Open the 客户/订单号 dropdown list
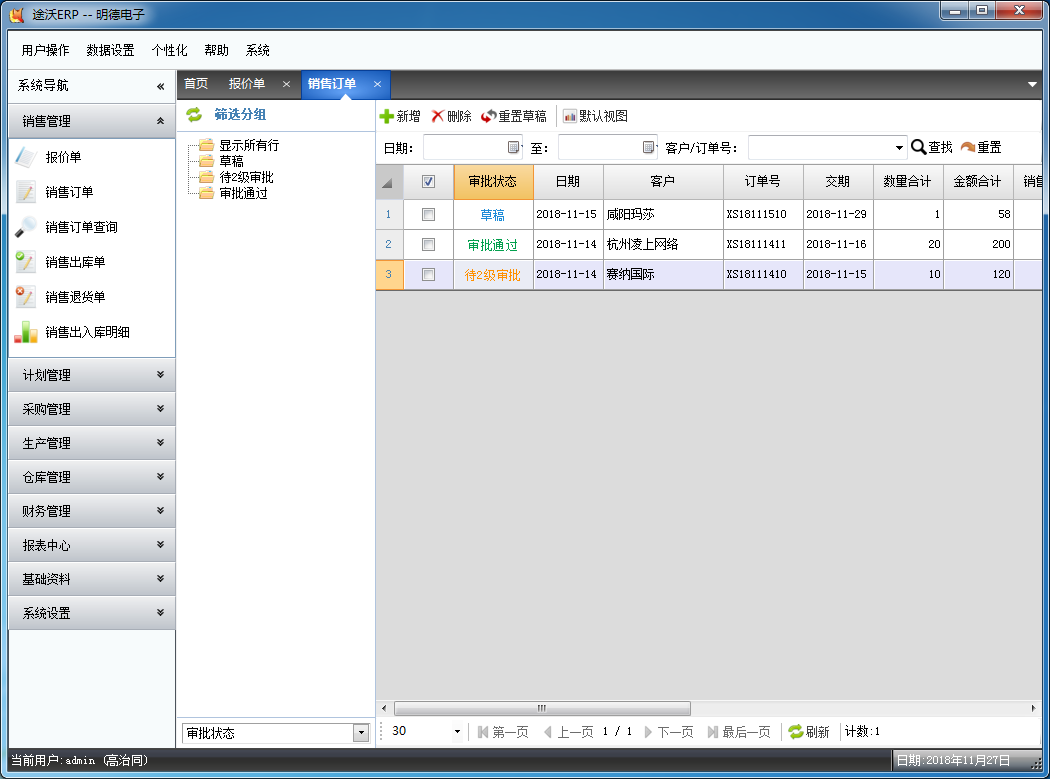This screenshot has width=1050, height=779. (x=898, y=148)
